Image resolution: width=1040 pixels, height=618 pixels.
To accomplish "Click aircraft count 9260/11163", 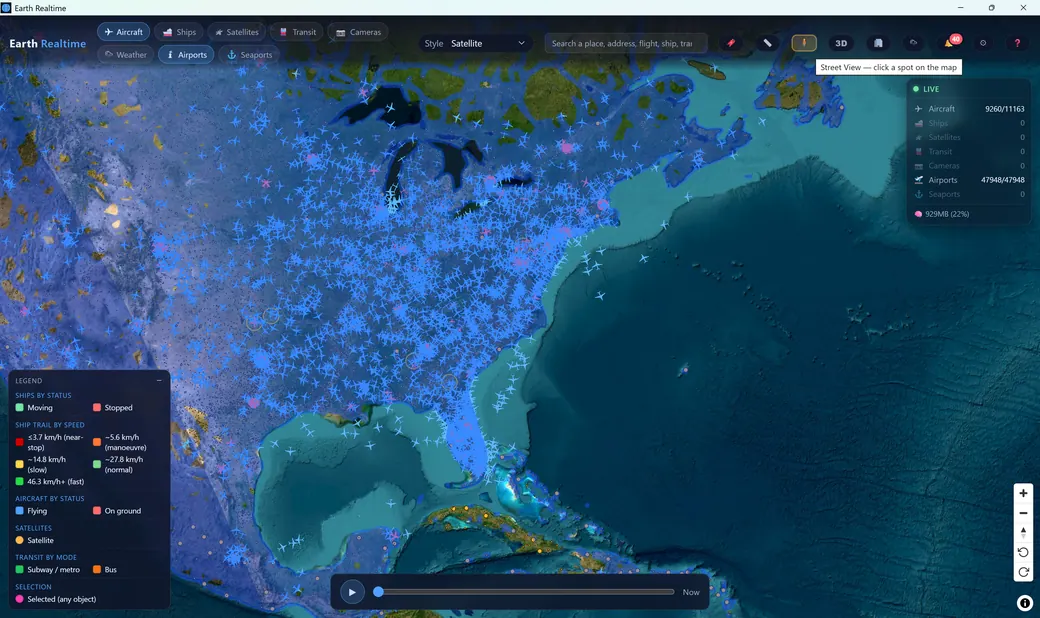I will click(x=1004, y=109).
